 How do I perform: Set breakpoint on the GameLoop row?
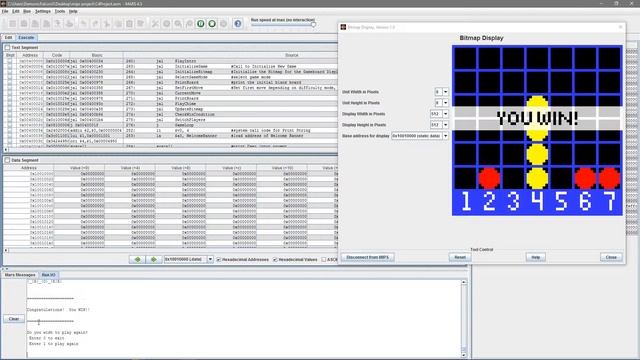[10, 125]
